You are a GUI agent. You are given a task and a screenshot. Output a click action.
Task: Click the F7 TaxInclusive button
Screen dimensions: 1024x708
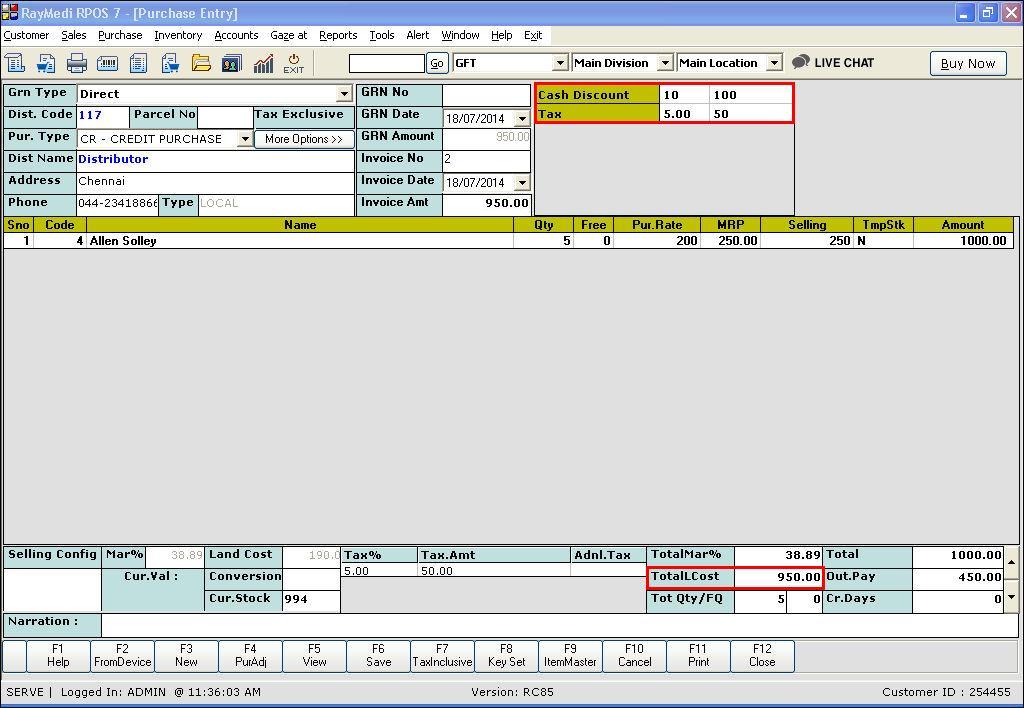tap(442, 655)
